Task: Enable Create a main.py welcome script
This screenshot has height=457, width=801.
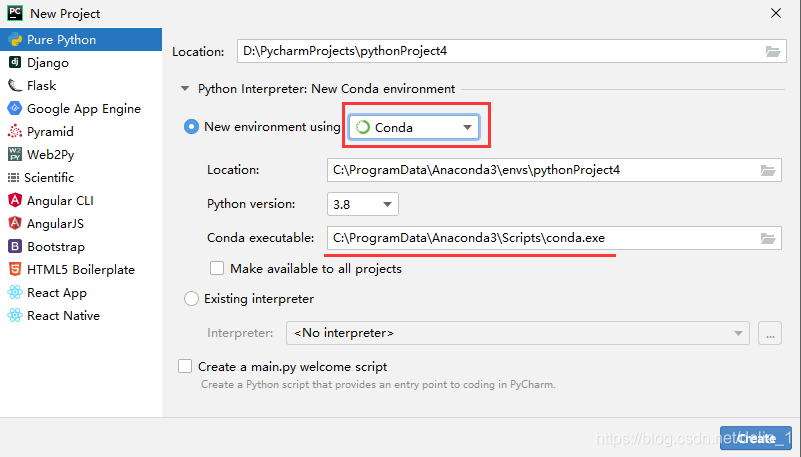Action: (x=185, y=367)
